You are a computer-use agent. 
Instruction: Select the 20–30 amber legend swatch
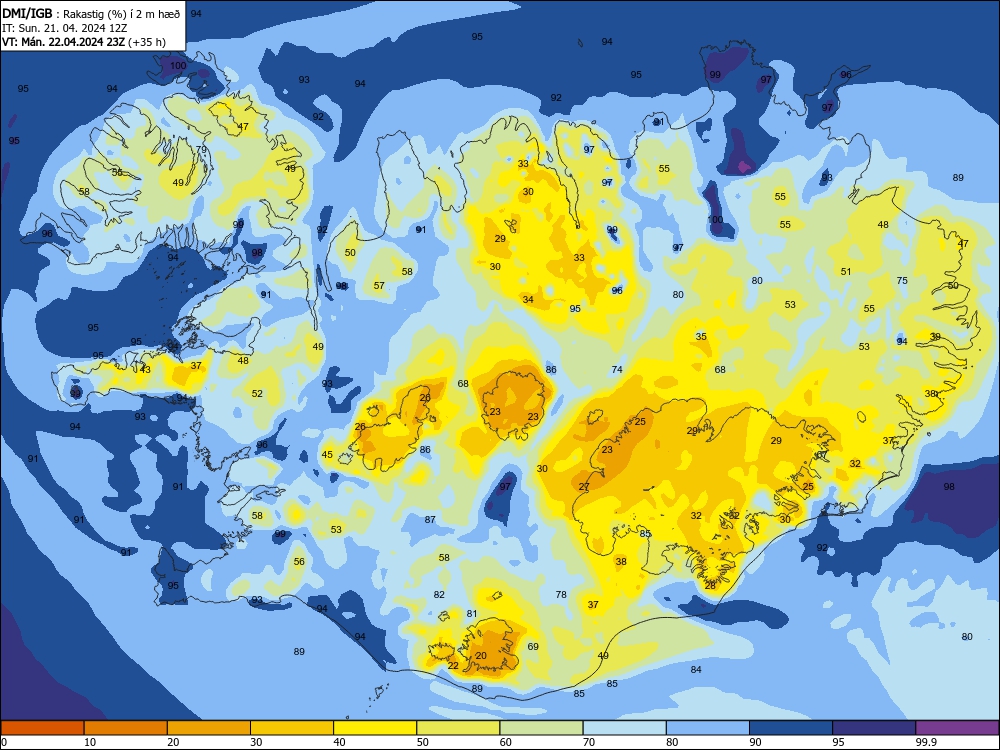[x=209, y=728]
